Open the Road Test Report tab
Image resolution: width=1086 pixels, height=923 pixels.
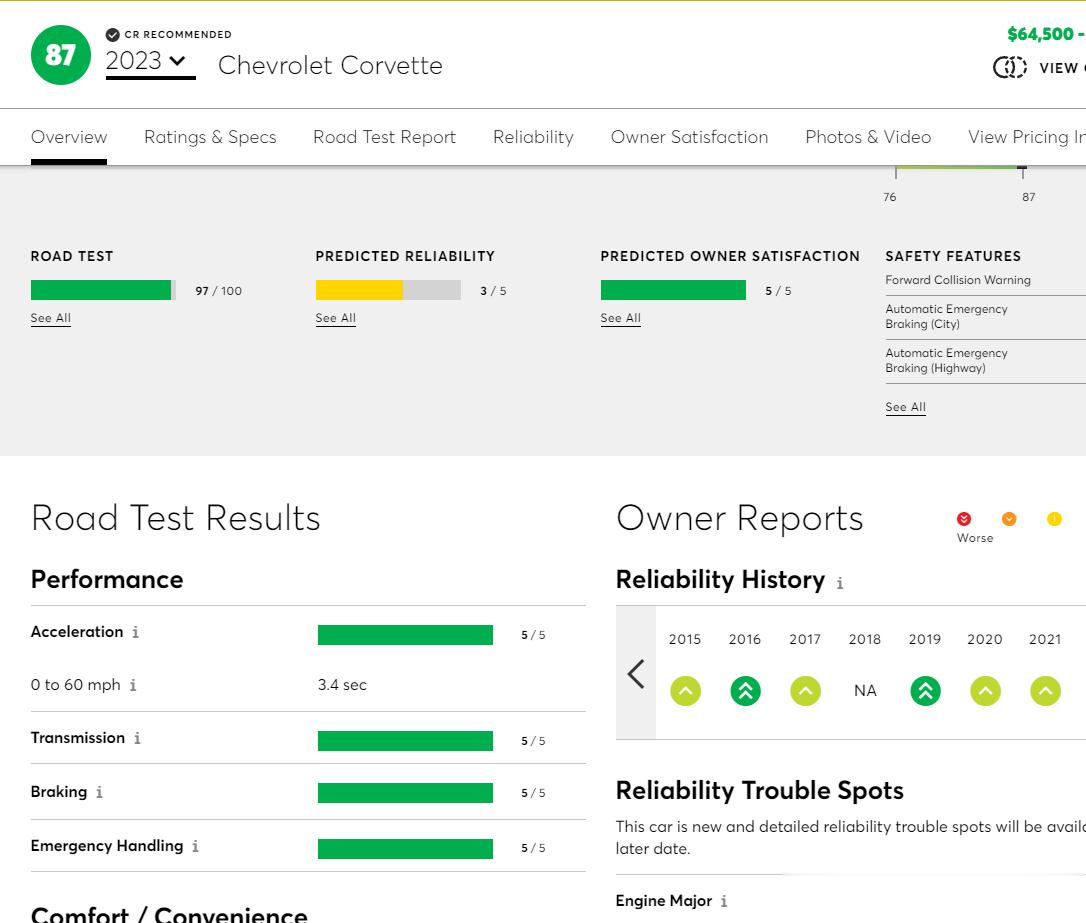pos(384,137)
